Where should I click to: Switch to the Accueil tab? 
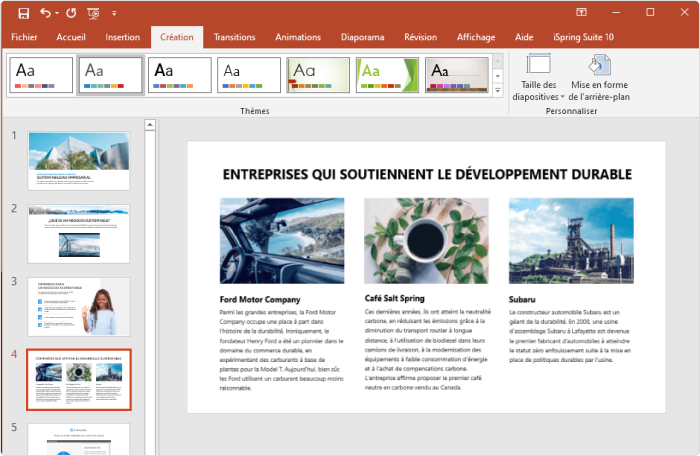[71, 37]
